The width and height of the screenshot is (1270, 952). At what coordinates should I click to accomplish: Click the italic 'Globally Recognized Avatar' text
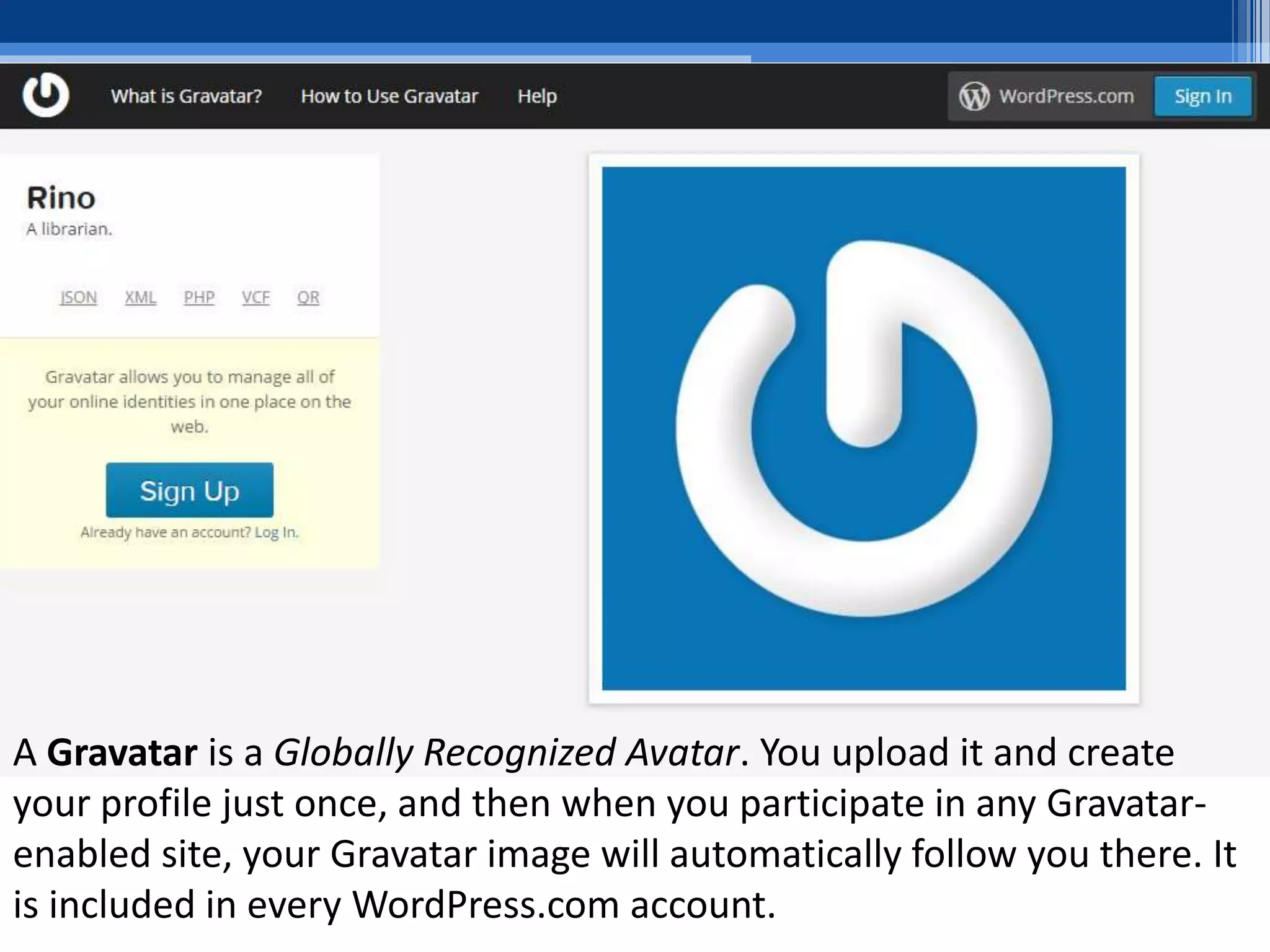click(x=507, y=754)
